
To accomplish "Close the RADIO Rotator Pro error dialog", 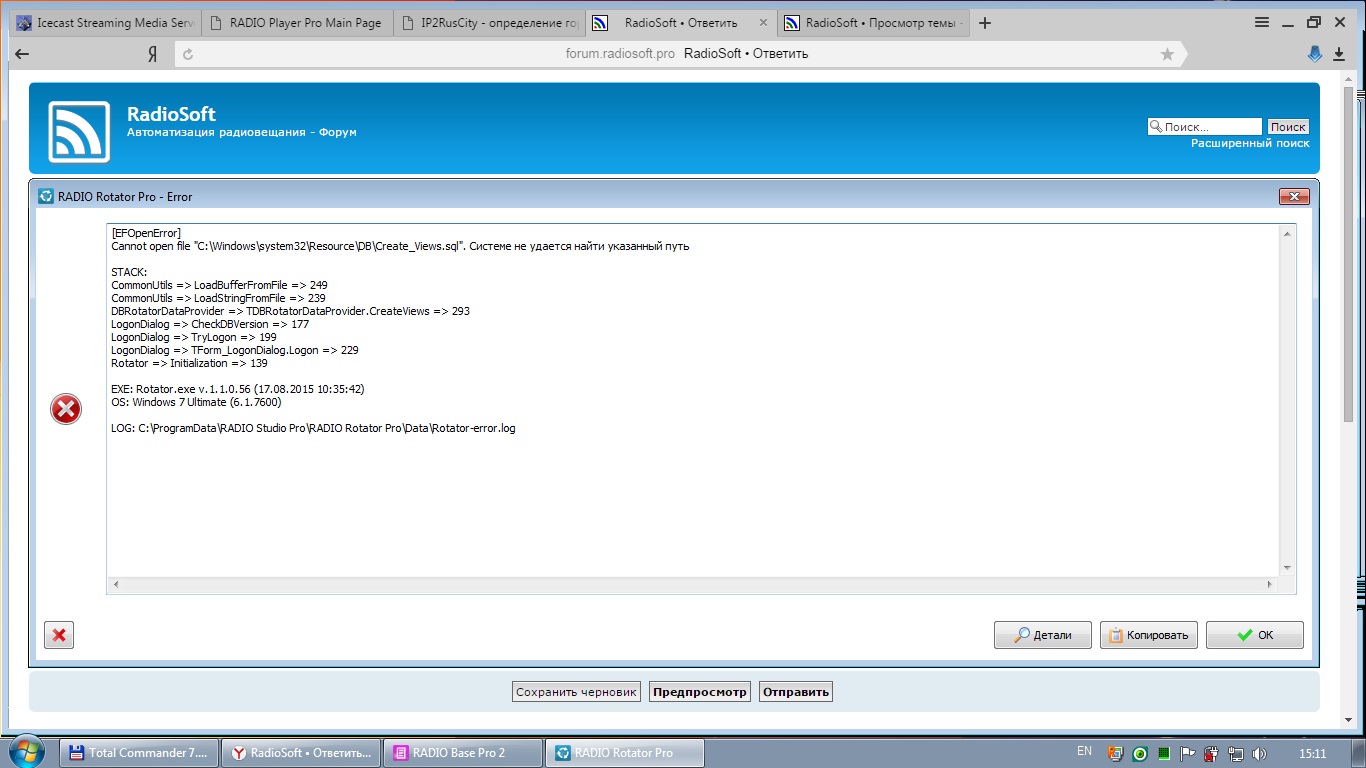I will point(1294,196).
